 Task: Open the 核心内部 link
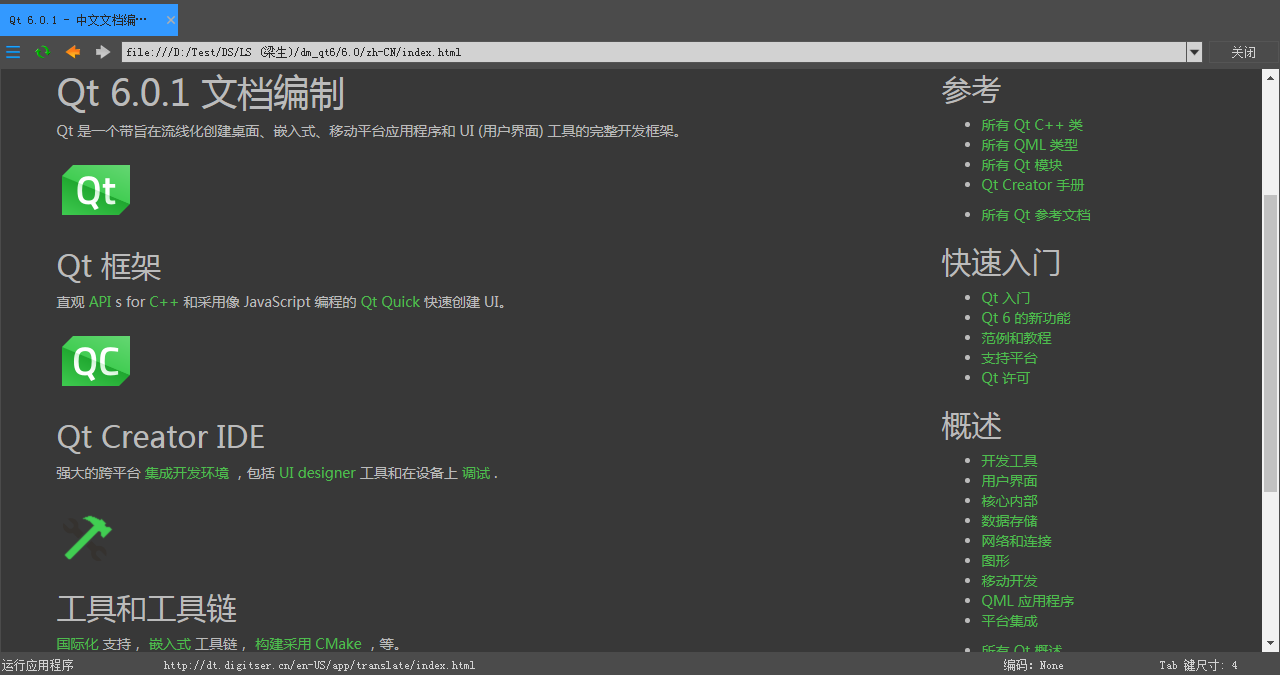1009,501
